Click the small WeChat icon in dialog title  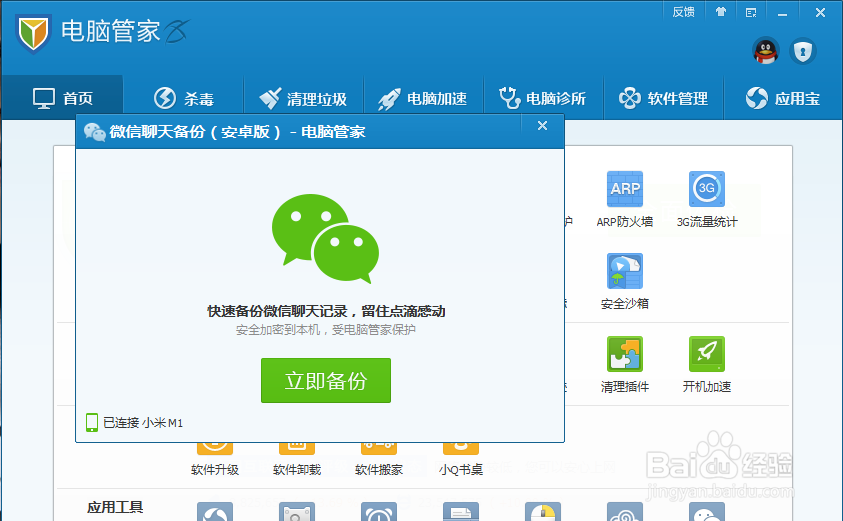[95, 132]
